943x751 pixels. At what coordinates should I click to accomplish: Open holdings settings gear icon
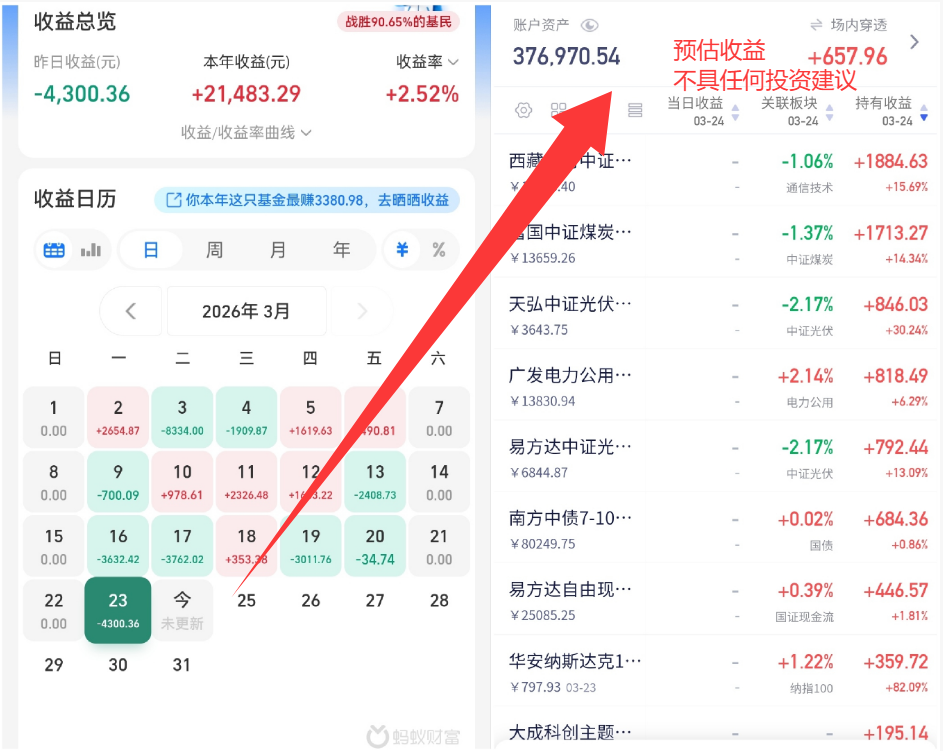[x=524, y=110]
